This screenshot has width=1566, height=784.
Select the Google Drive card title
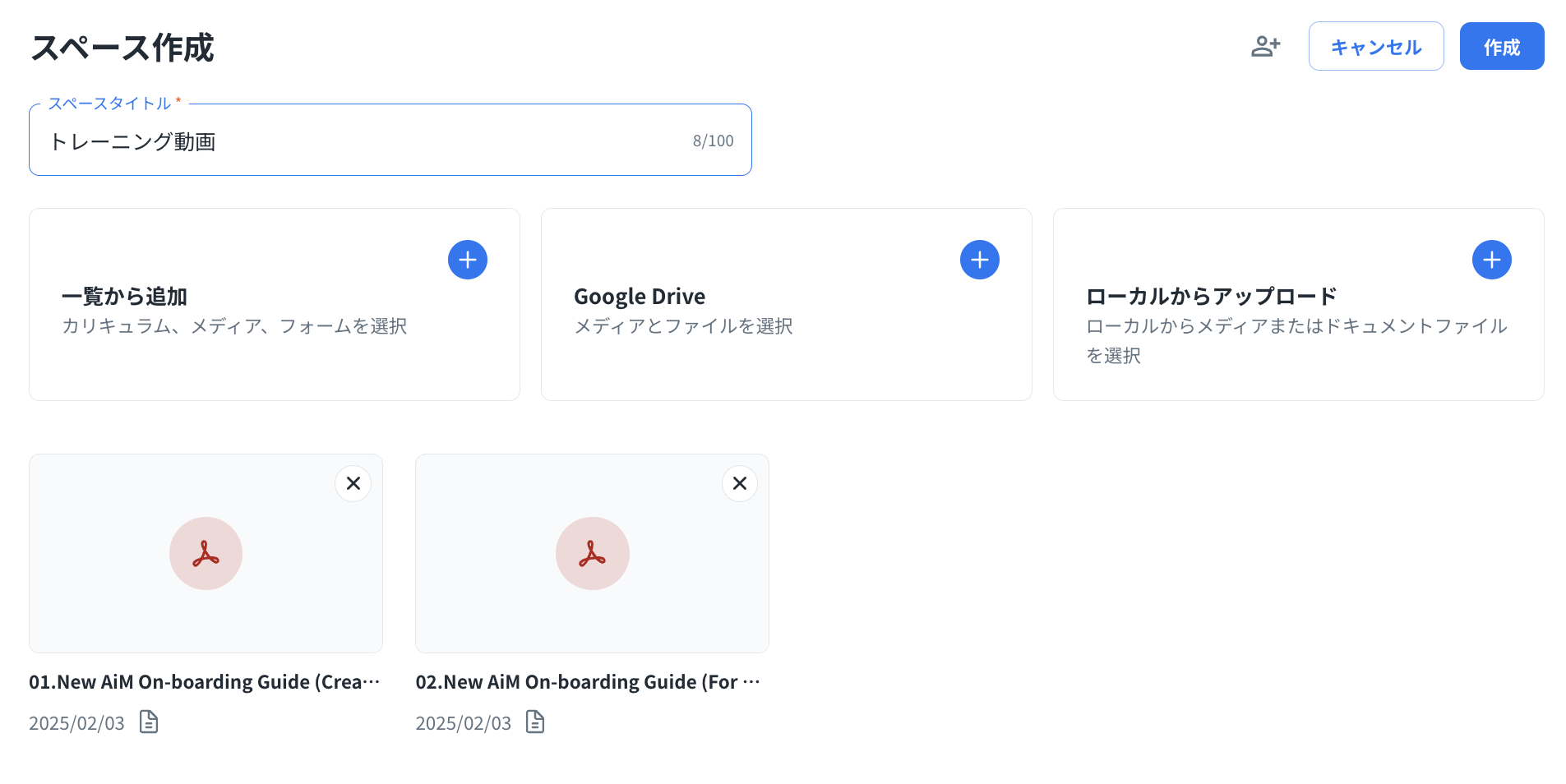(640, 296)
